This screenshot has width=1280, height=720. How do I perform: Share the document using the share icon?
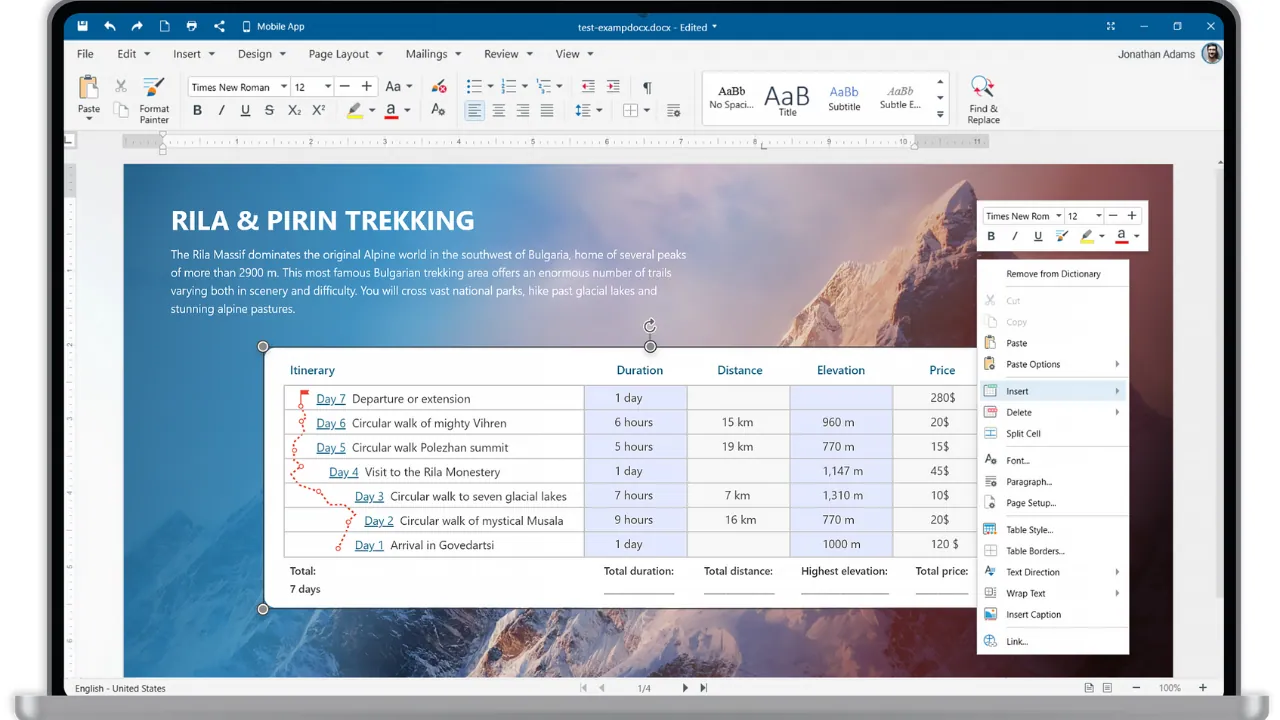[x=219, y=27]
